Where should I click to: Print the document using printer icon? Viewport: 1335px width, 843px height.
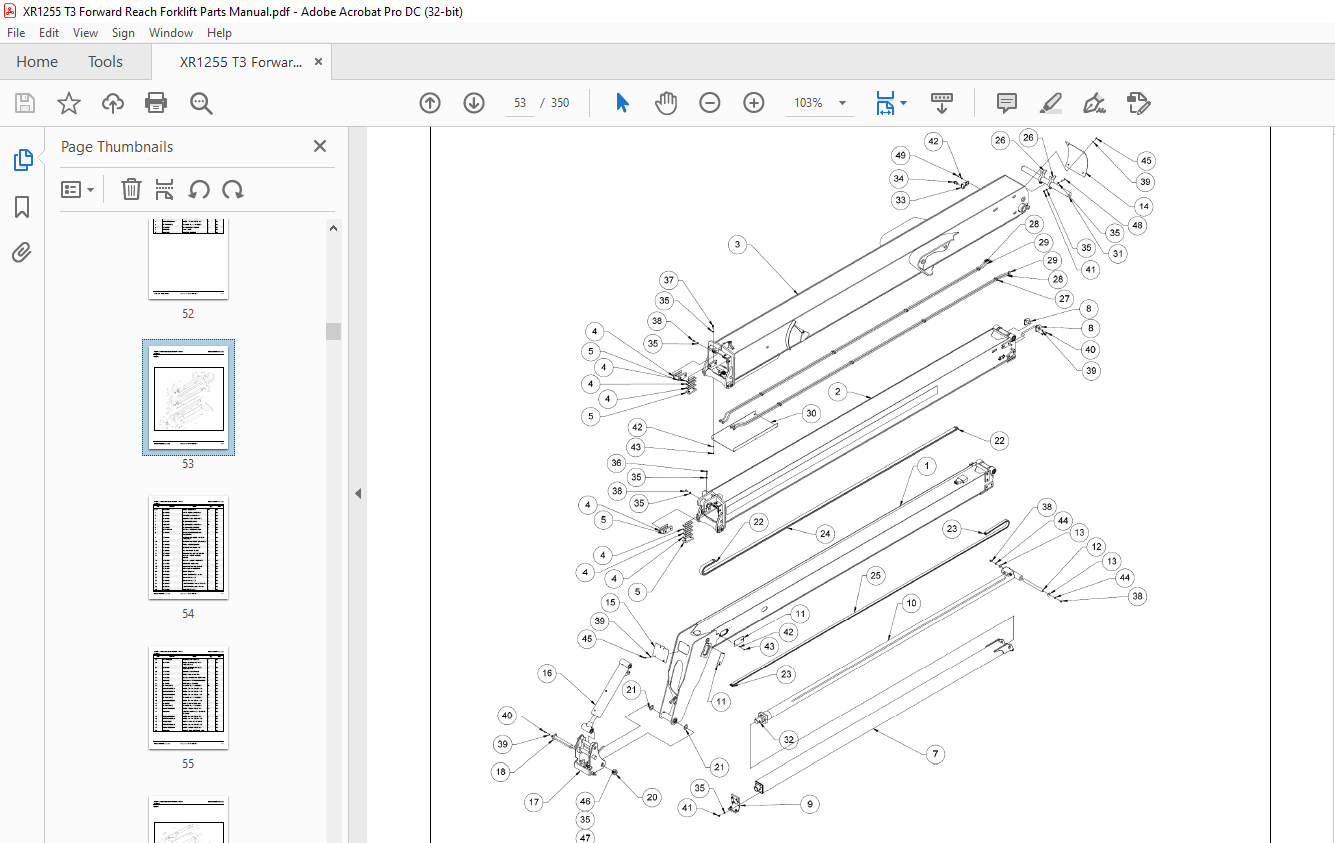point(156,103)
